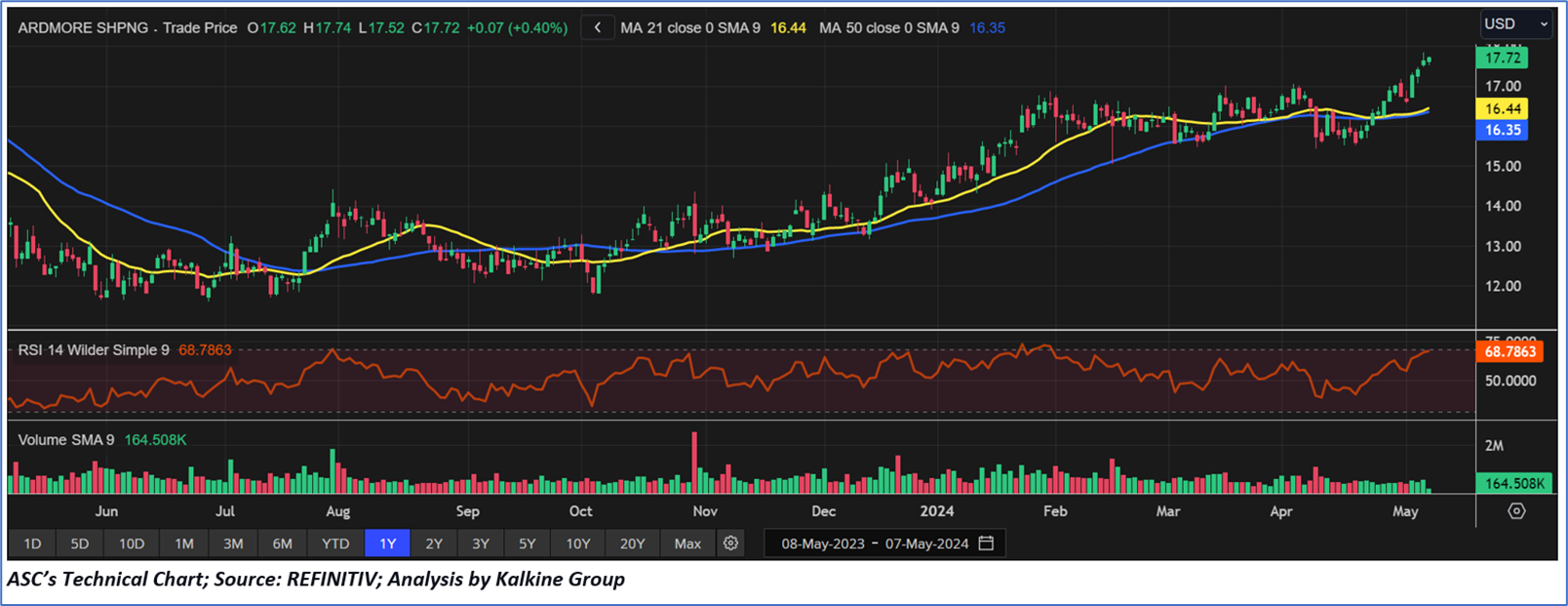Open the USD currency dropdown
The width and height of the screenshot is (1568, 606).
click(1514, 24)
